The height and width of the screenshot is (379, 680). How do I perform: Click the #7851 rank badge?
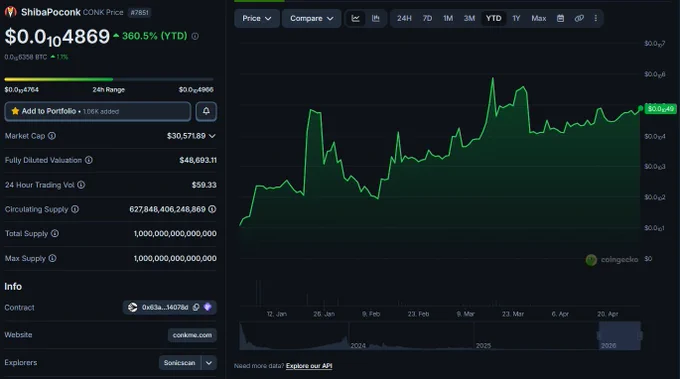coord(140,13)
